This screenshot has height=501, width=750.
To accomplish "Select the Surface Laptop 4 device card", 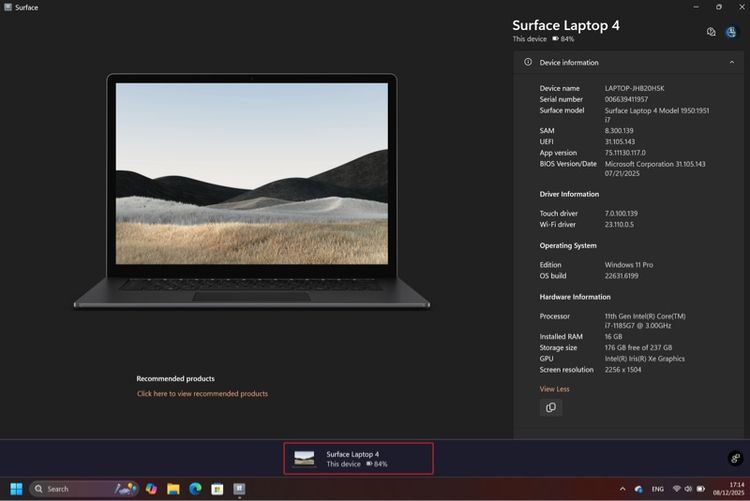I will pyautogui.click(x=358, y=458).
